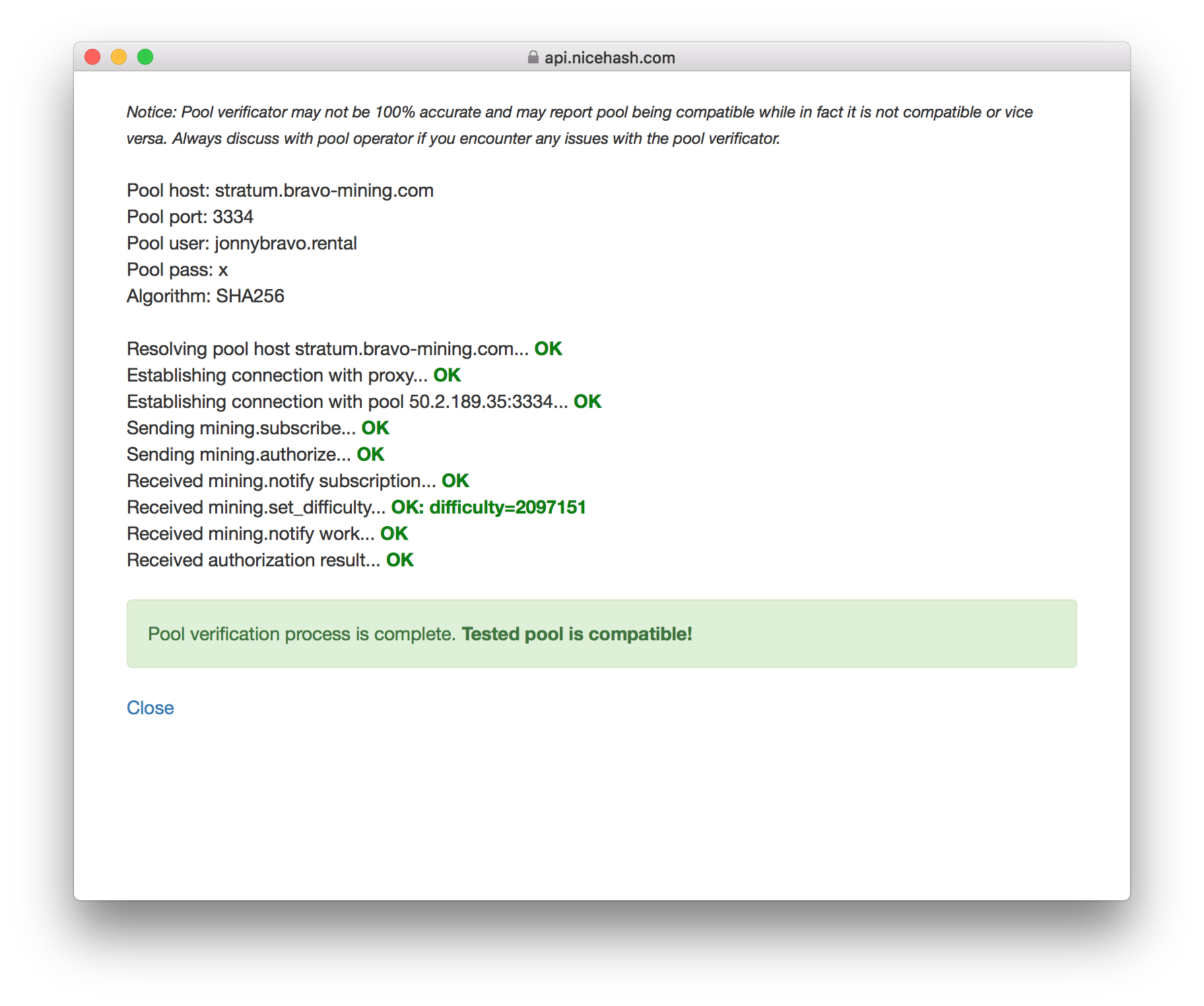Click the 'Pool pass: x' line
The width and height of the screenshot is (1204, 1006).
coord(178,269)
